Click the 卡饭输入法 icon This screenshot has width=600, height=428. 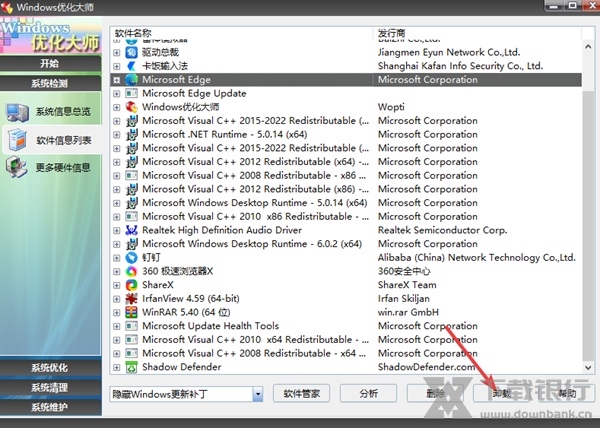[x=131, y=66]
